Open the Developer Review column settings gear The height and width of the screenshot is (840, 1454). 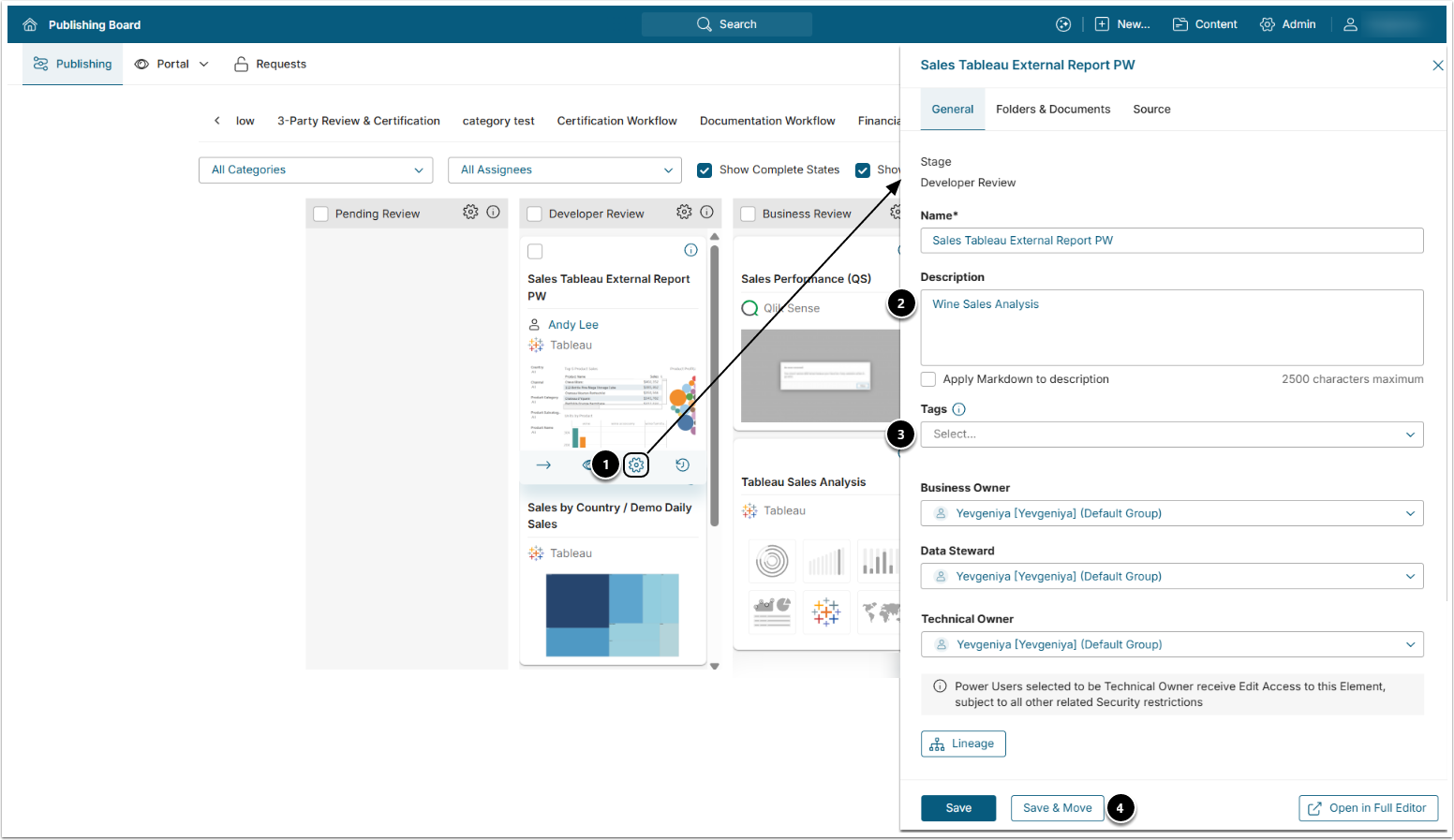(684, 212)
